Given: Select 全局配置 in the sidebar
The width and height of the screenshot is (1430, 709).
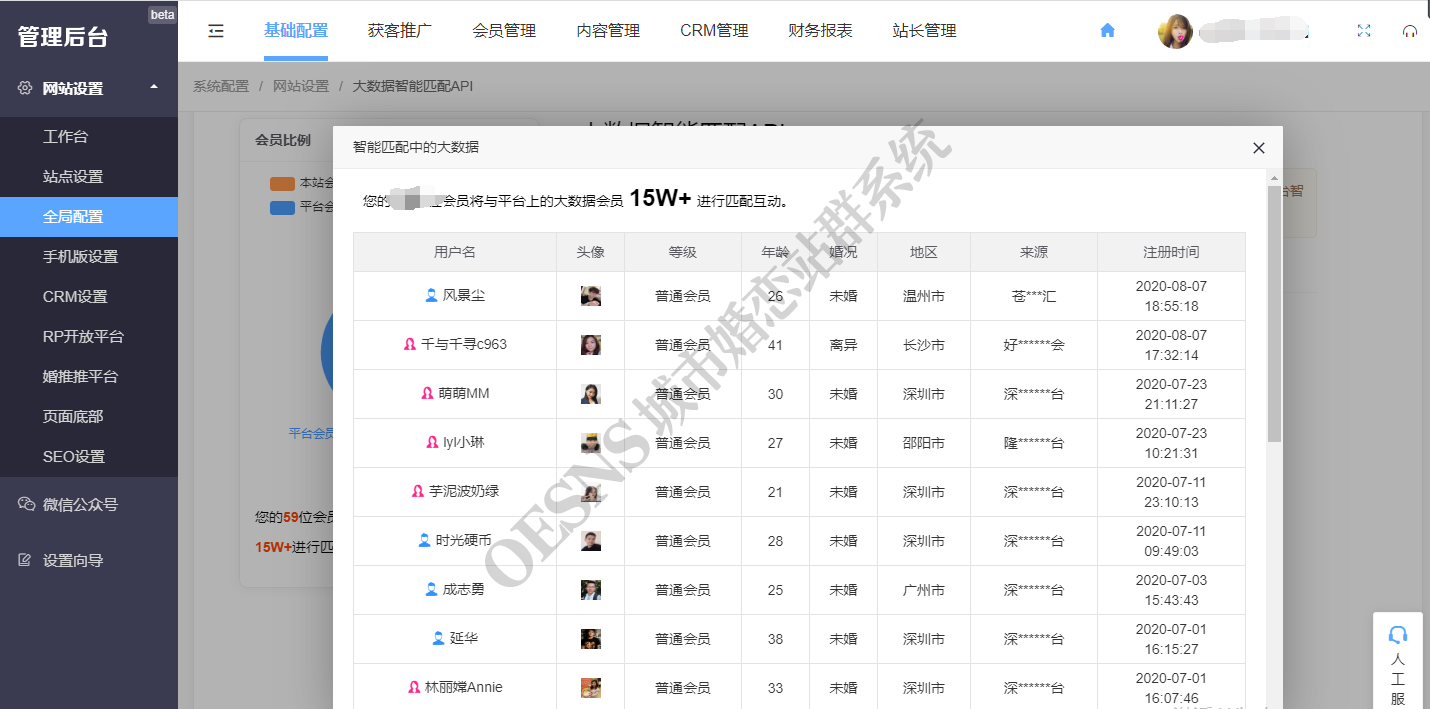Looking at the screenshot, I should pos(89,217).
